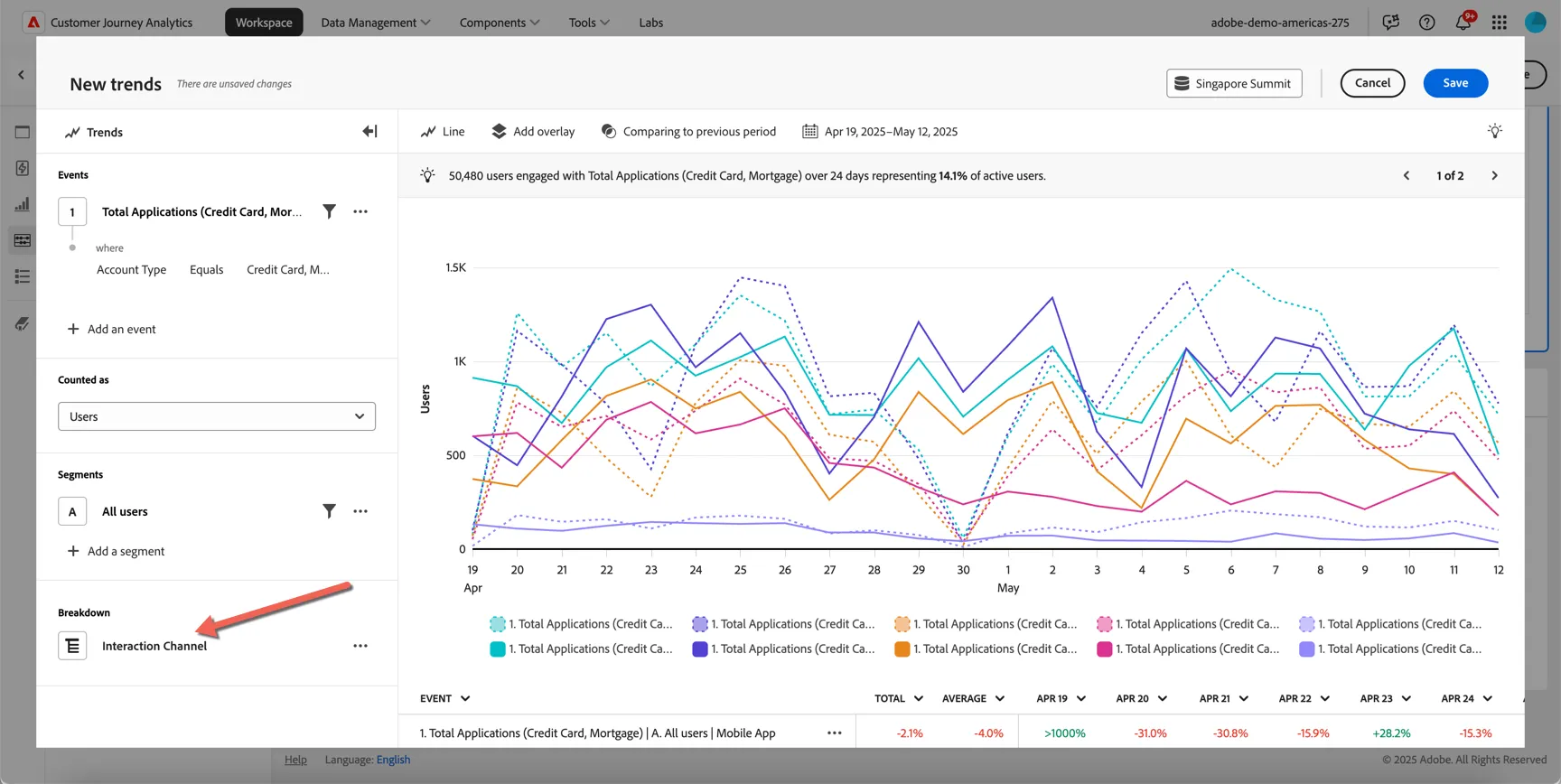Show the next insight
This screenshot has height=784, width=1561.
pyautogui.click(x=1494, y=176)
